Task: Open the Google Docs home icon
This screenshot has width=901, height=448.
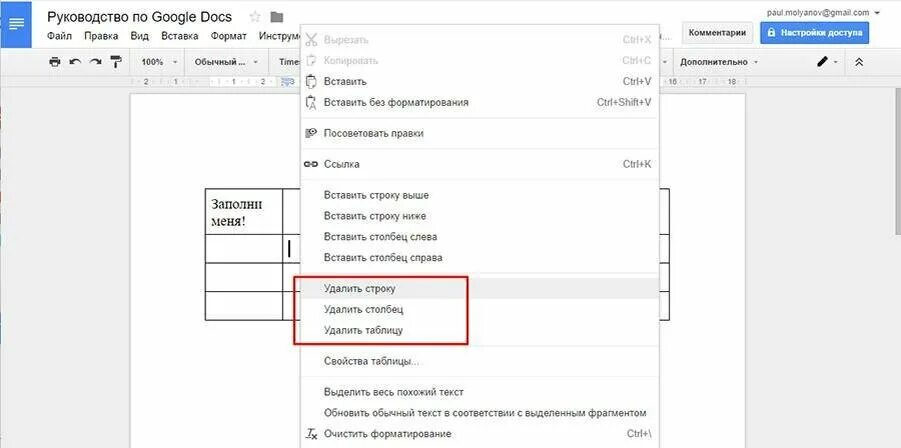Action: [x=16, y=24]
